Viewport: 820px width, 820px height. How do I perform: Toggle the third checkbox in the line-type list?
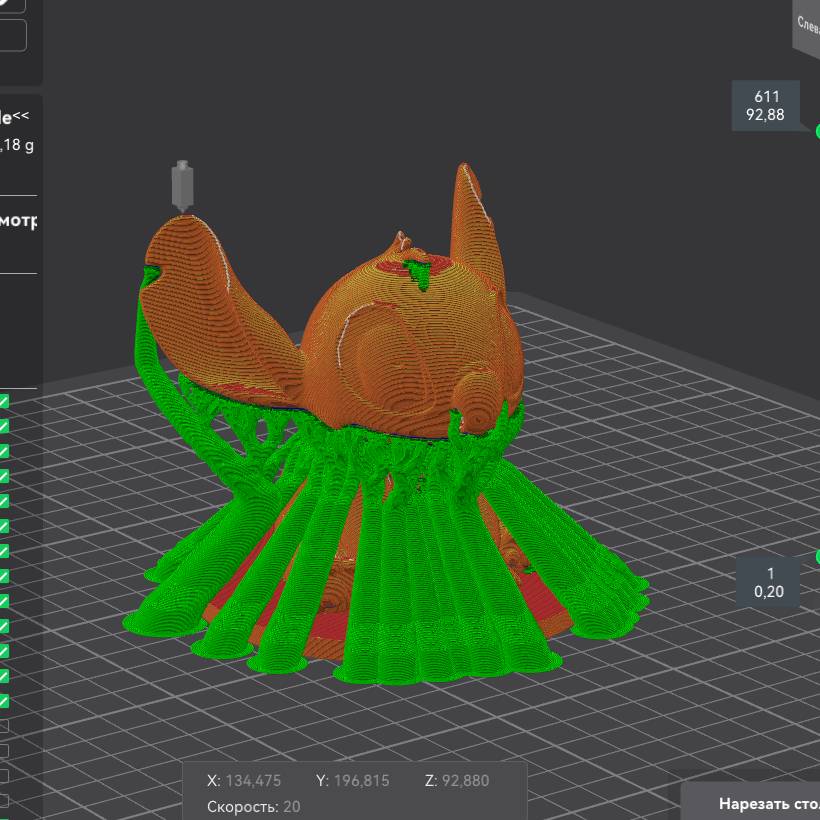[x=4, y=451]
